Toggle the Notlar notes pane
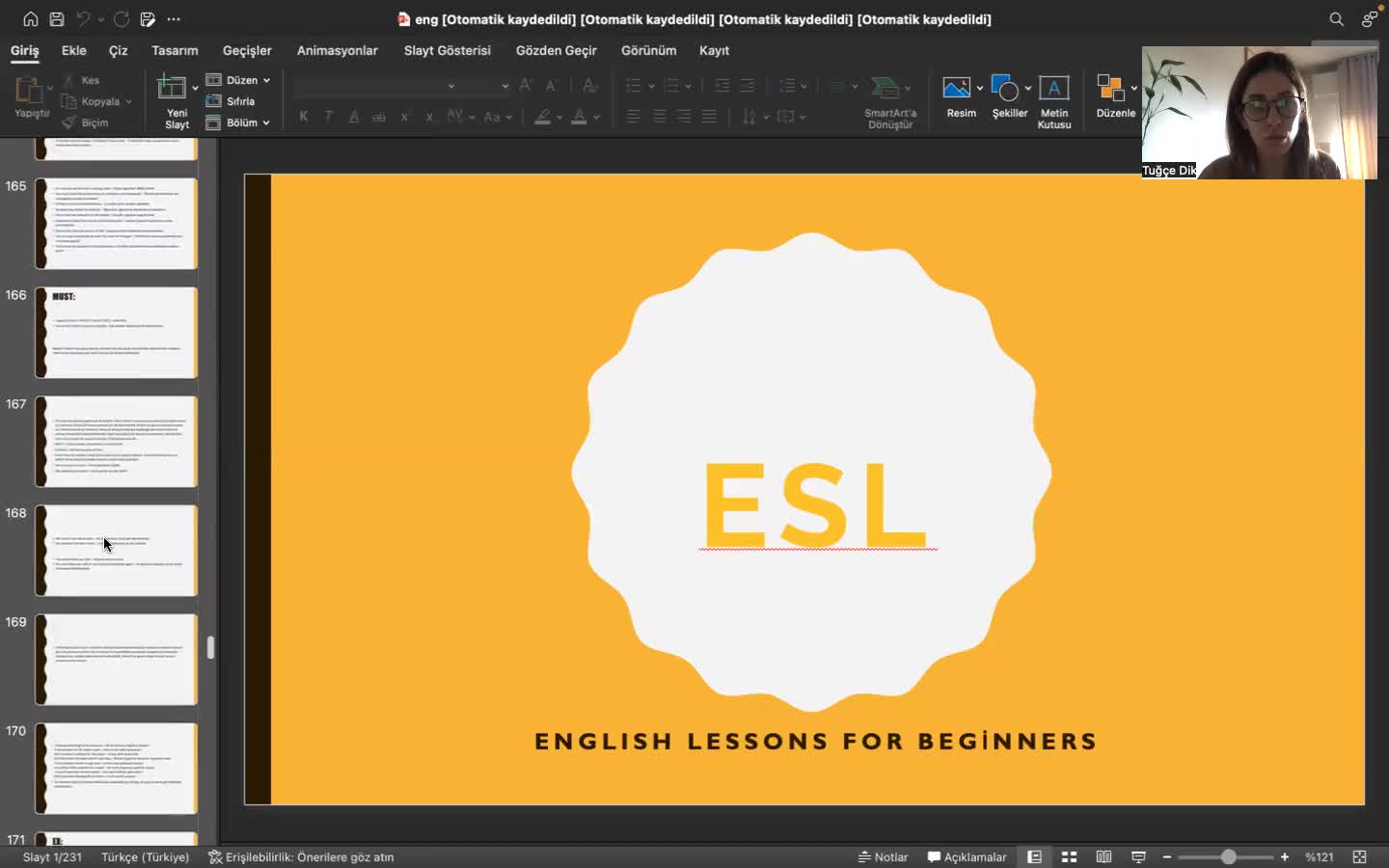The width and height of the screenshot is (1389, 868). 884,856
